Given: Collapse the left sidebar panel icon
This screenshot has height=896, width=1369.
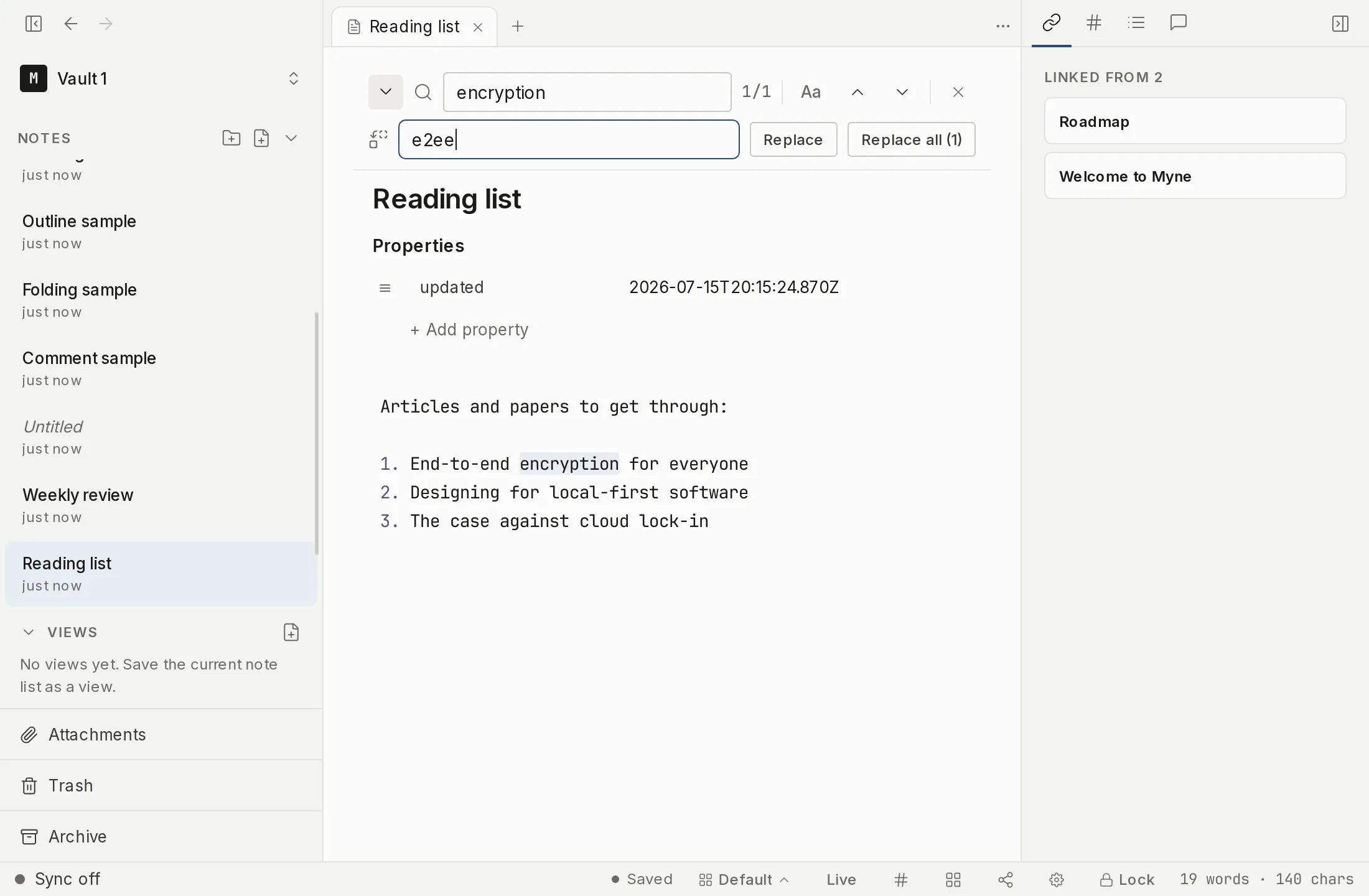Looking at the screenshot, I should pos(34,24).
